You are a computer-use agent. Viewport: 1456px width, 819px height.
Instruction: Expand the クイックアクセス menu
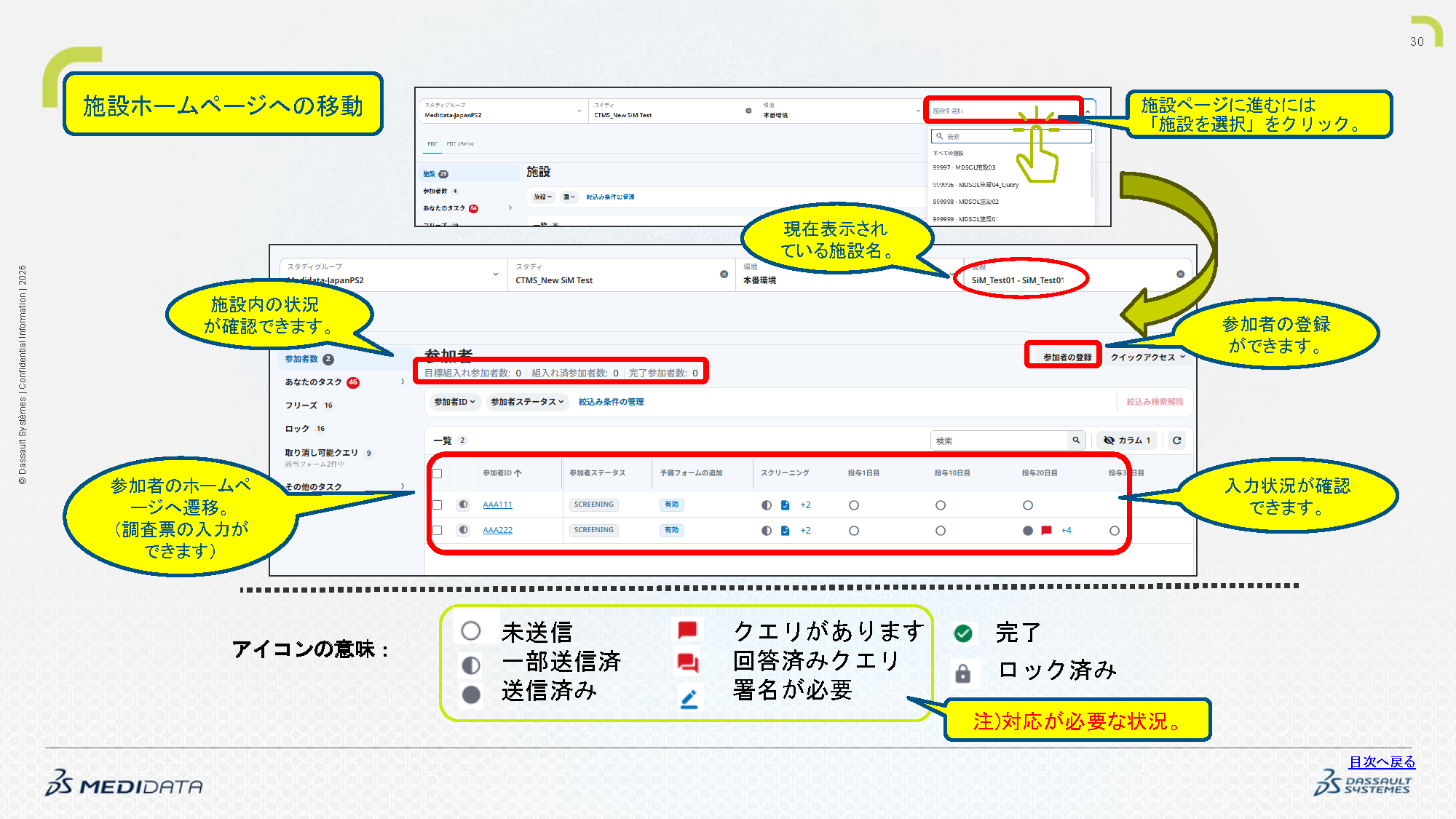[1147, 357]
